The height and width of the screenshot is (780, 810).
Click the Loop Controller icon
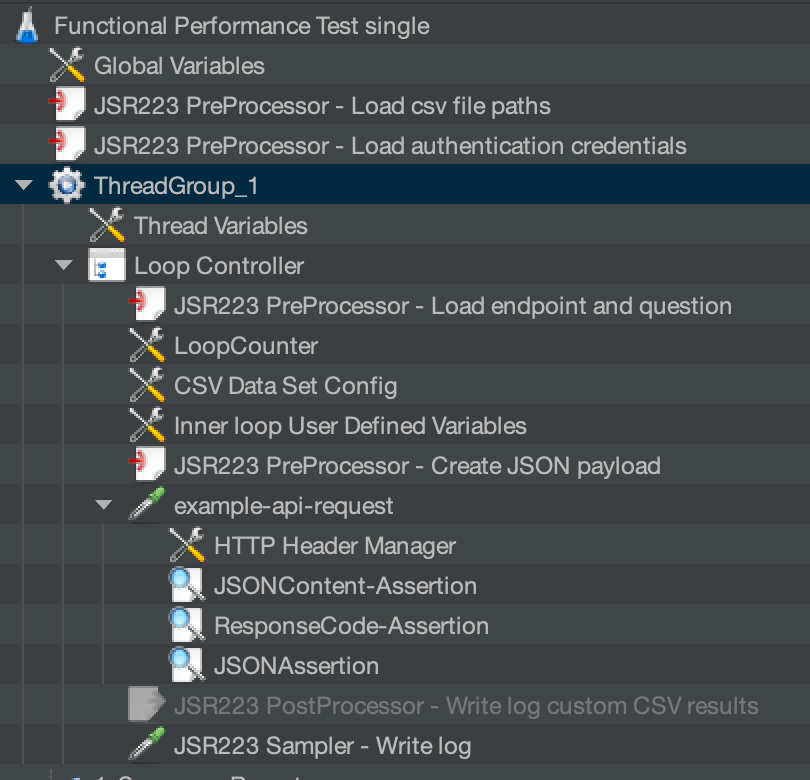(x=107, y=266)
